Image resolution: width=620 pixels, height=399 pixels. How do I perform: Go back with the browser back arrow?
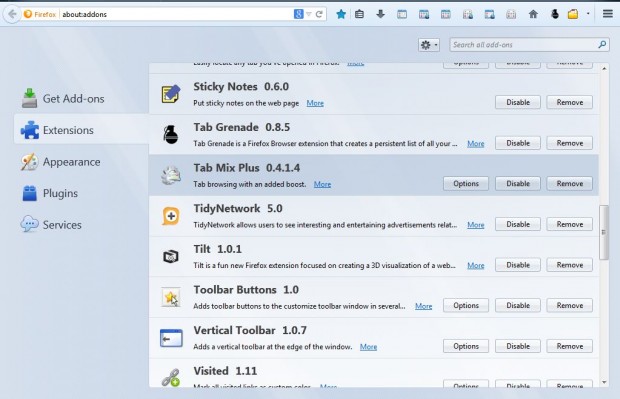click(12, 14)
